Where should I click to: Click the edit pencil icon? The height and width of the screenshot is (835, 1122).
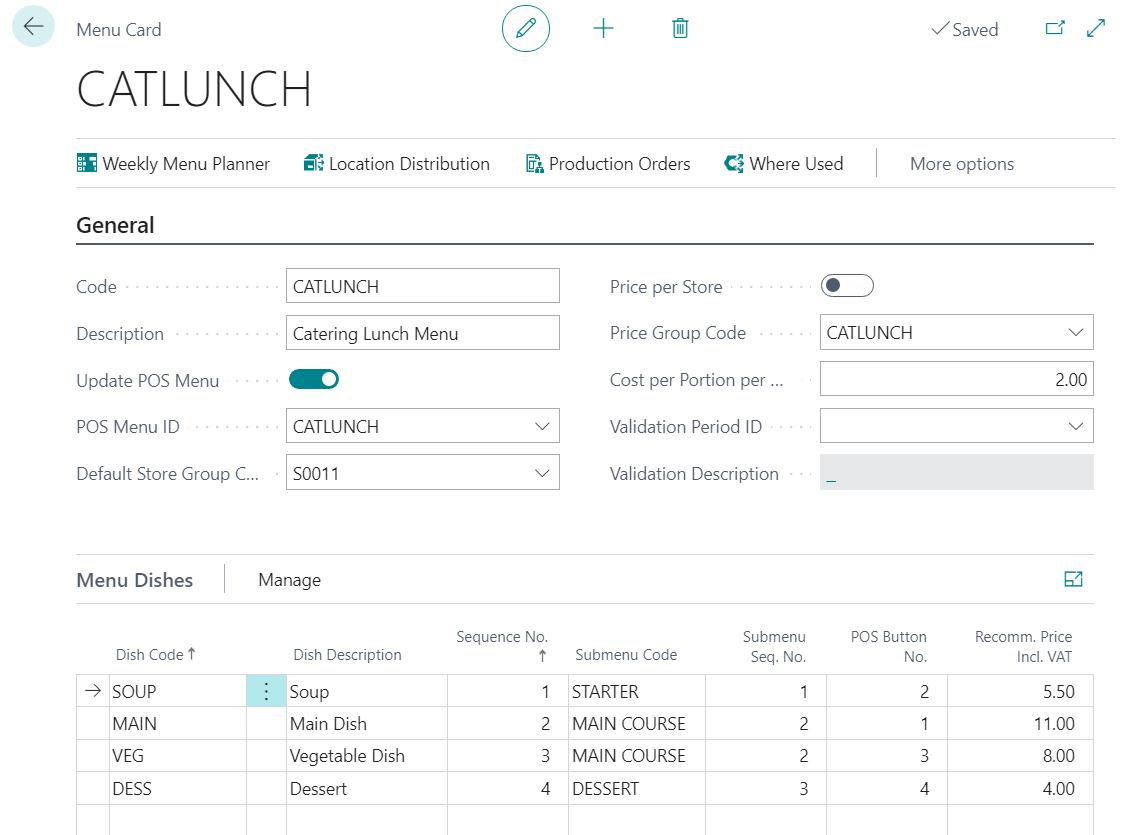point(526,29)
